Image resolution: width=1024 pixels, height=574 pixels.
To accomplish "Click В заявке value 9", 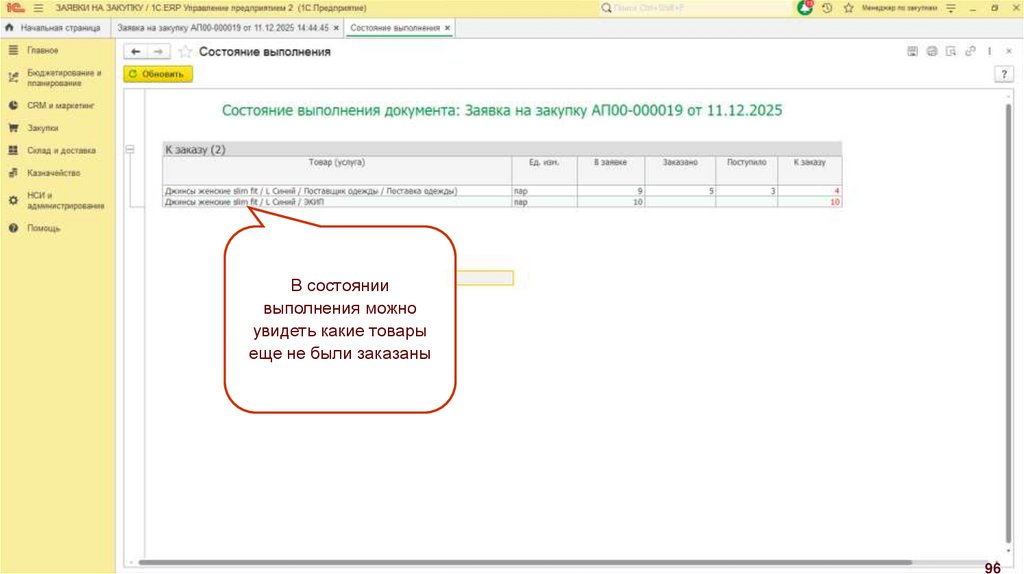I will click(x=611, y=191).
